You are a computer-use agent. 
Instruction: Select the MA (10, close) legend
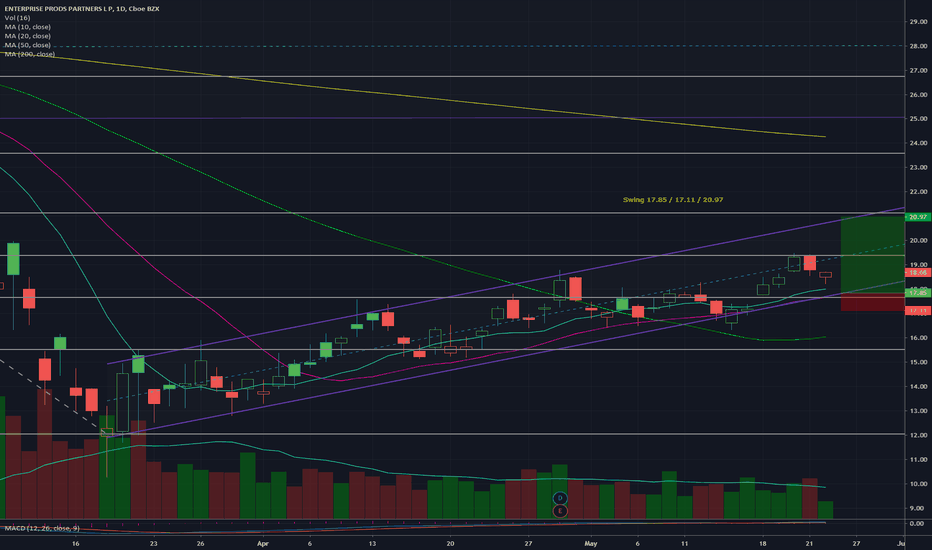[27, 27]
